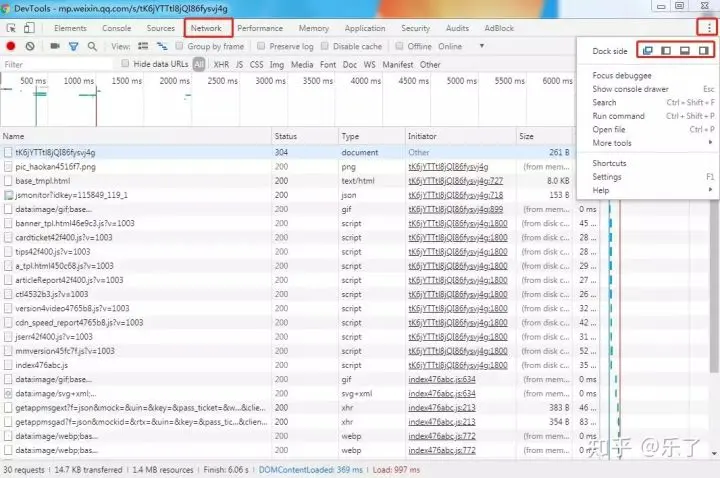Select the inspect element picker icon
The width and height of the screenshot is (720, 478).
10,28
